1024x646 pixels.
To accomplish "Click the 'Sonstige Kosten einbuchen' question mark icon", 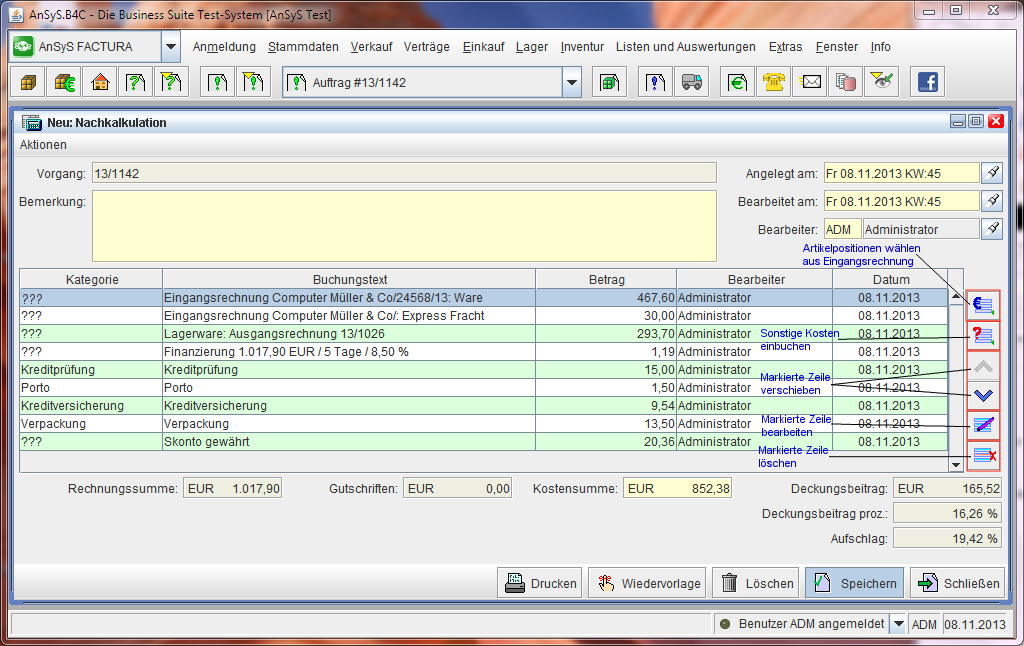I will 983,336.
